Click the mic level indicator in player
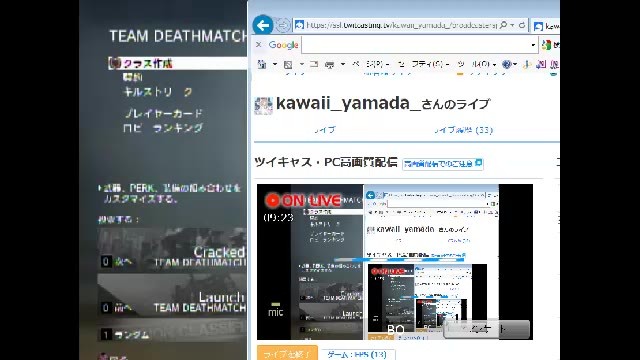This screenshot has width=640, height=360. pos(276,309)
